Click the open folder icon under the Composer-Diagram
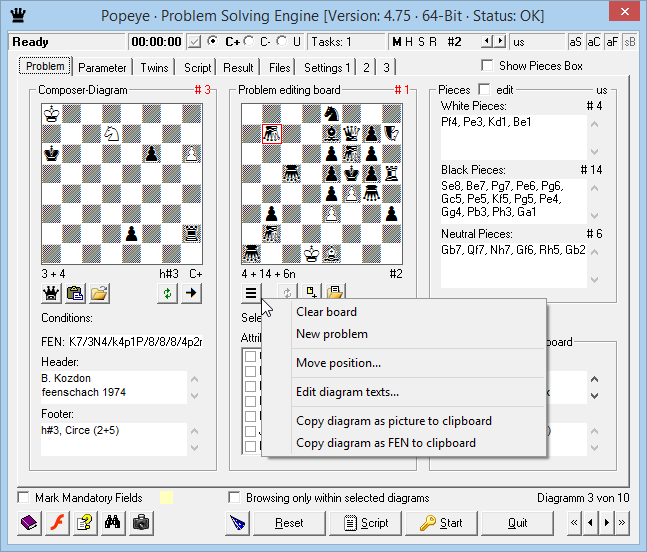The image size is (647, 552). click(99, 293)
